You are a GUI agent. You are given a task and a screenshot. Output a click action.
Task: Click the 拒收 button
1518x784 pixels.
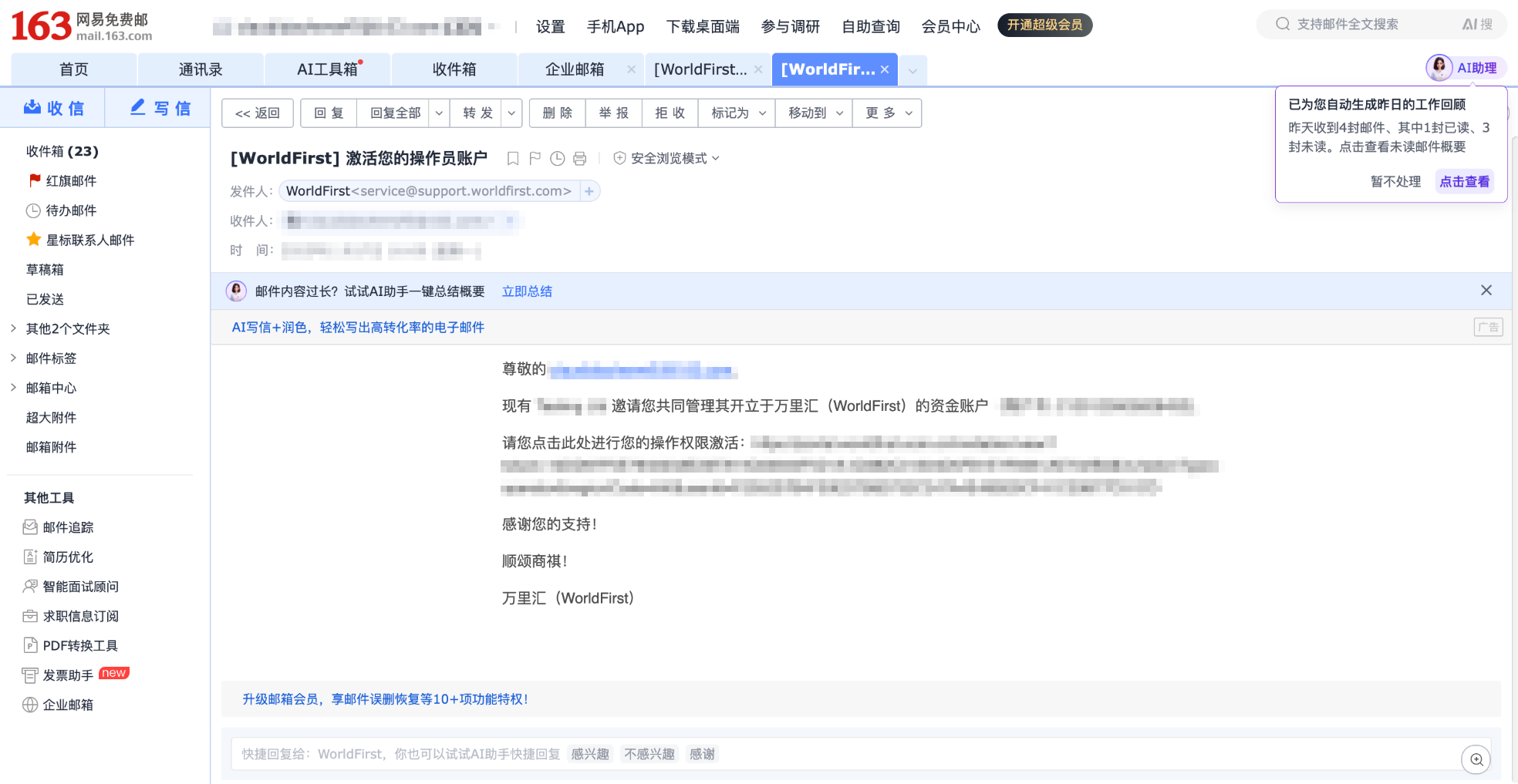click(670, 113)
